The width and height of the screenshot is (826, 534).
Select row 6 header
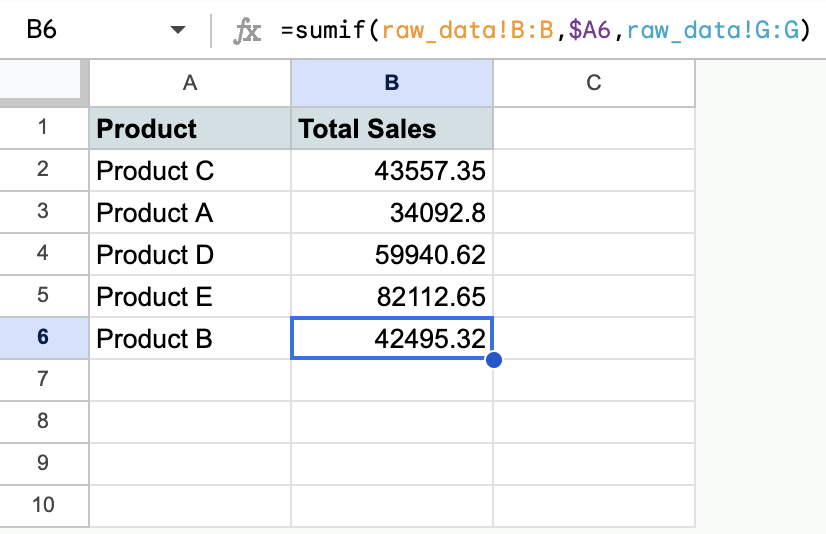point(43,338)
